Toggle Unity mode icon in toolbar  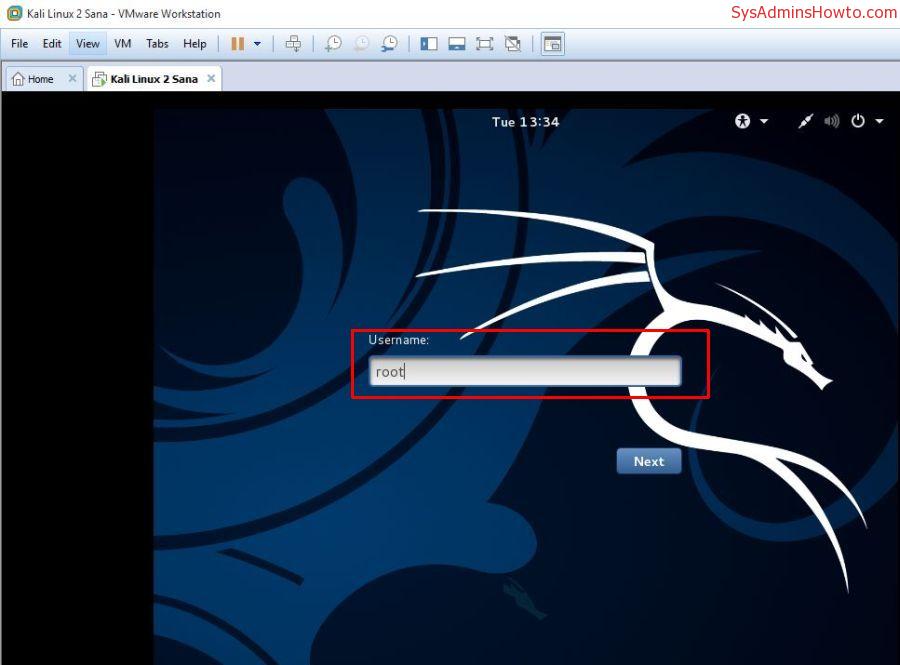pyautogui.click(x=513, y=44)
